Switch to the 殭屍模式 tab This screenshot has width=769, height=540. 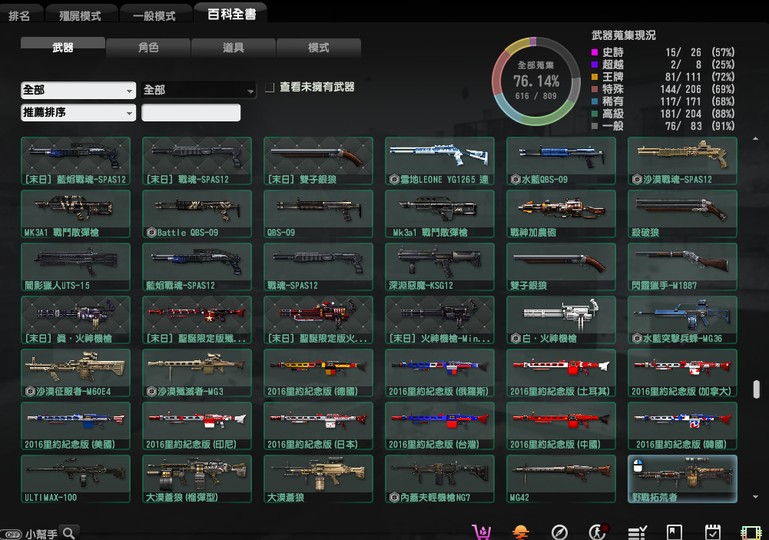click(78, 15)
